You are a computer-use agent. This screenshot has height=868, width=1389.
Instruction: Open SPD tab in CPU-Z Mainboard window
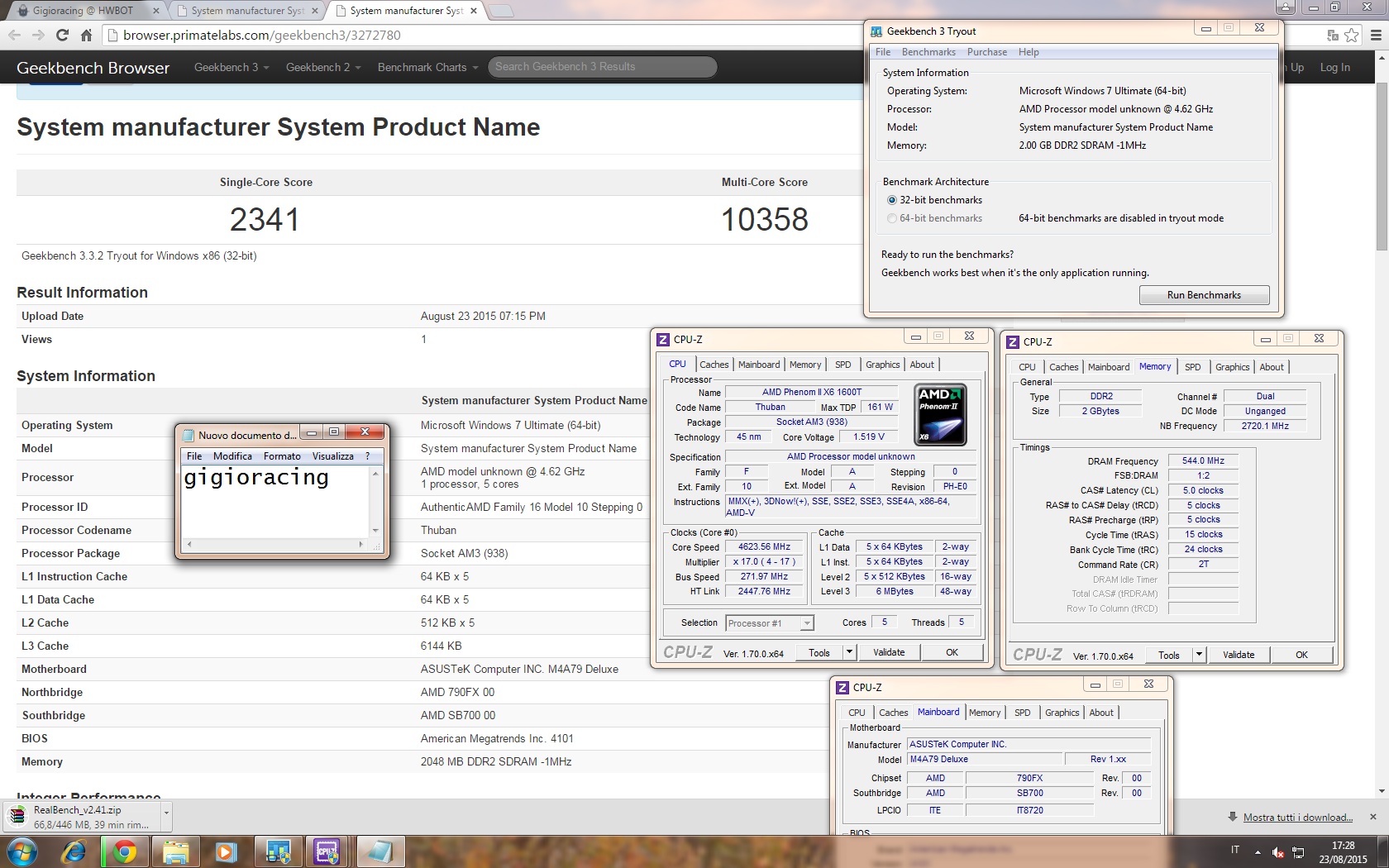tap(1023, 713)
